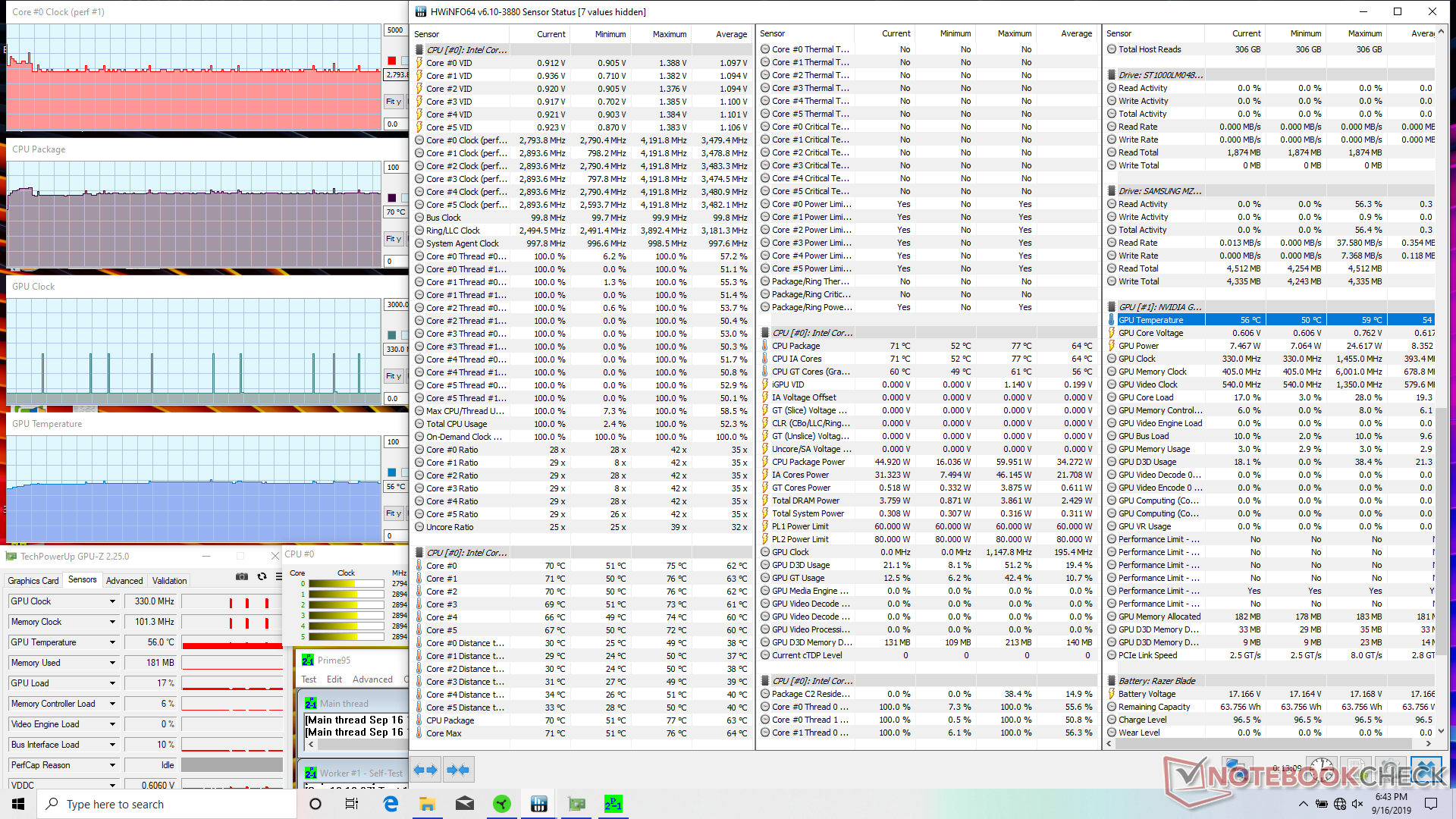1456x819 pixels.
Task: Click the Fit y button on GPU Temperature graph
Action: click(393, 513)
